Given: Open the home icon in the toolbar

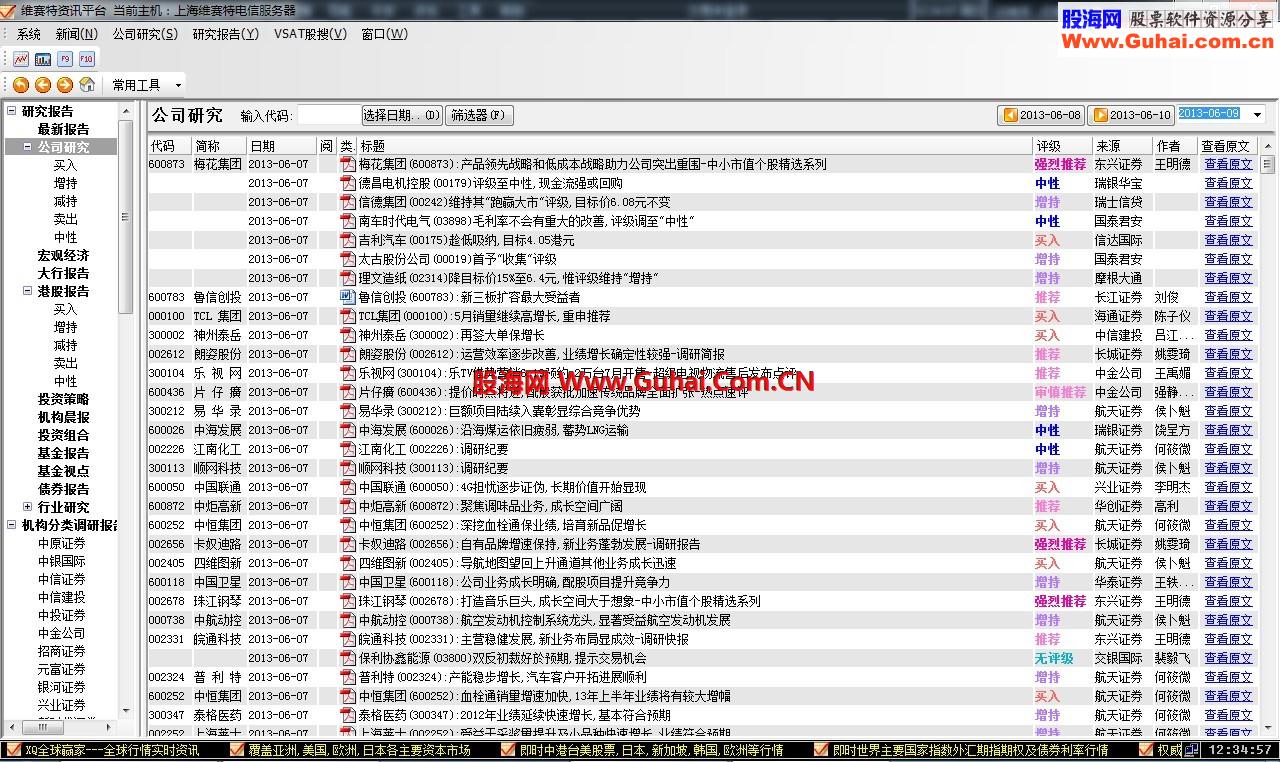Looking at the screenshot, I should [87, 85].
